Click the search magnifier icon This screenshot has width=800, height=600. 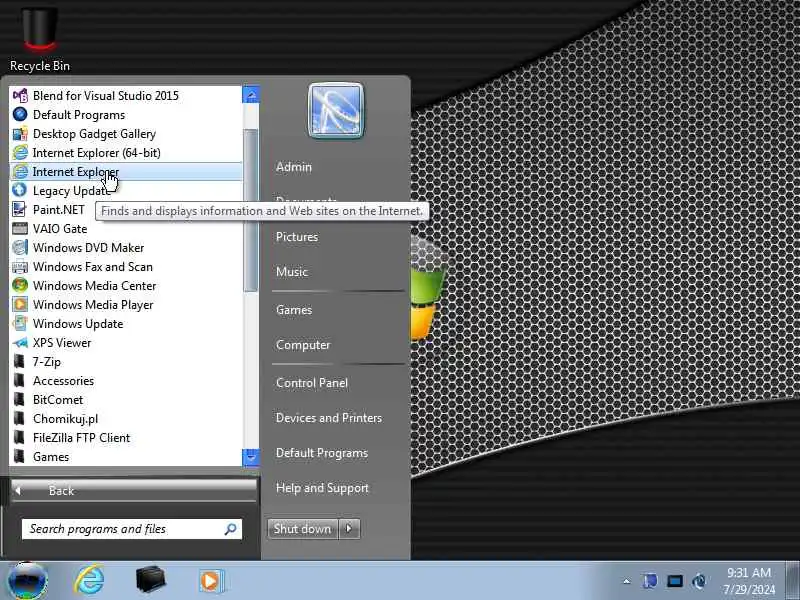coord(231,529)
